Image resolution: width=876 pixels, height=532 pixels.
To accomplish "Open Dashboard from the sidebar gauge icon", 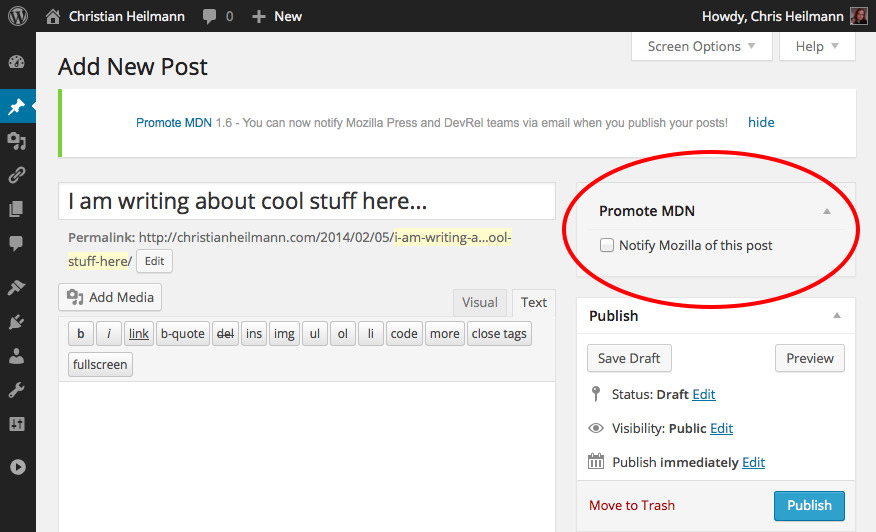I will click(x=17, y=62).
